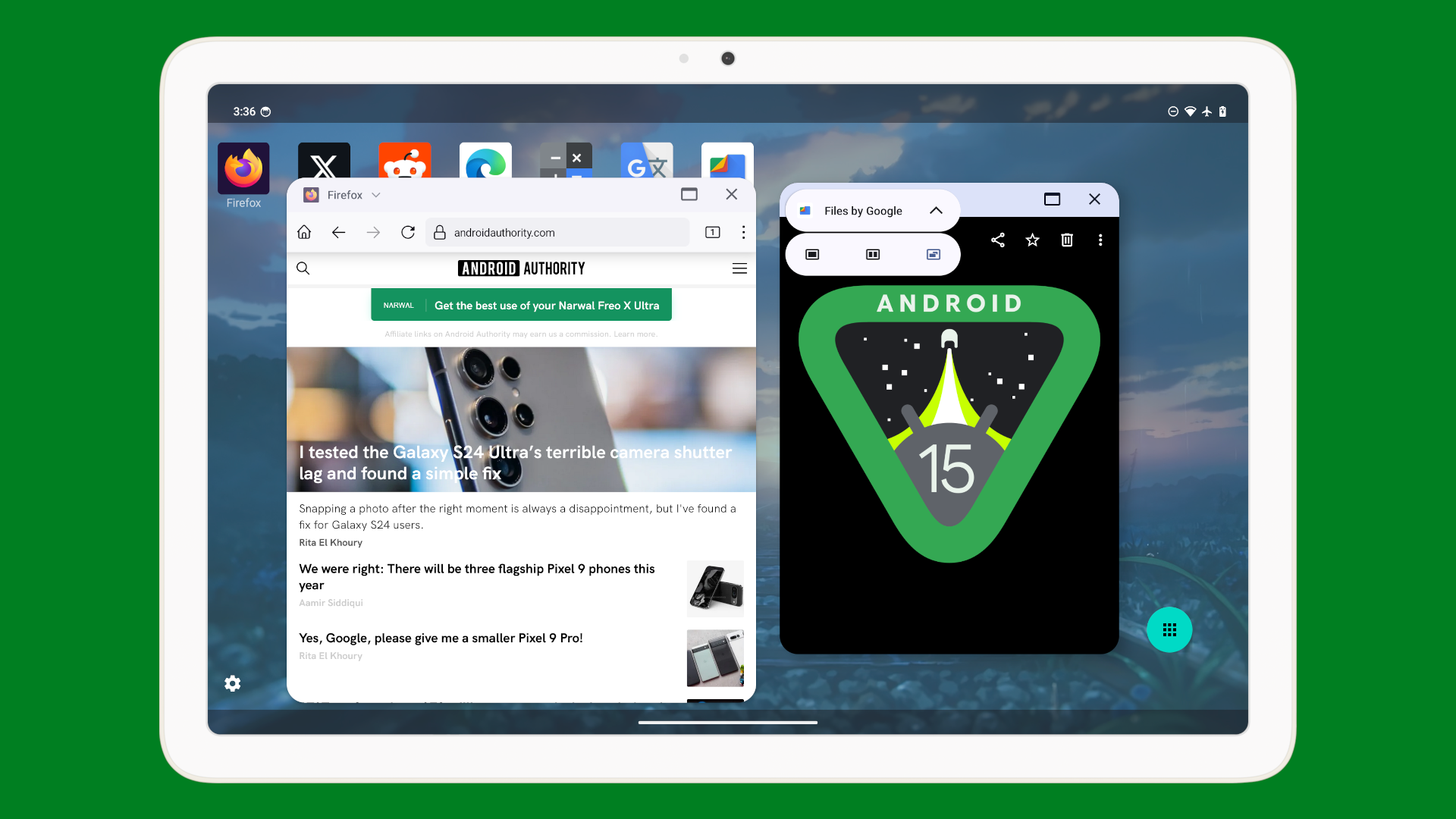
Task: Open Narwal Freo X Ultra promotion banner
Action: click(x=521, y=305)
